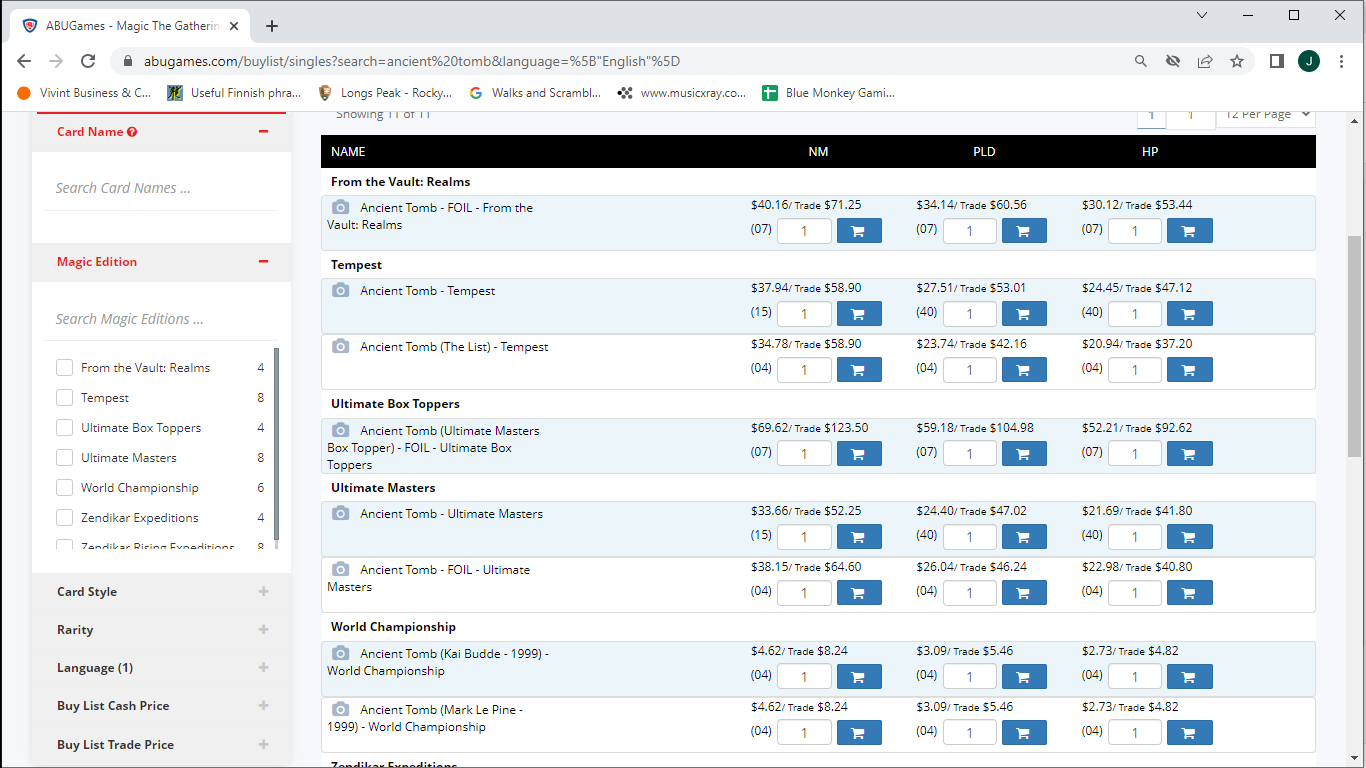Open the 12 Per Page dropdown
Viewport: 1366px width, 768px height.
point(1266,115)
